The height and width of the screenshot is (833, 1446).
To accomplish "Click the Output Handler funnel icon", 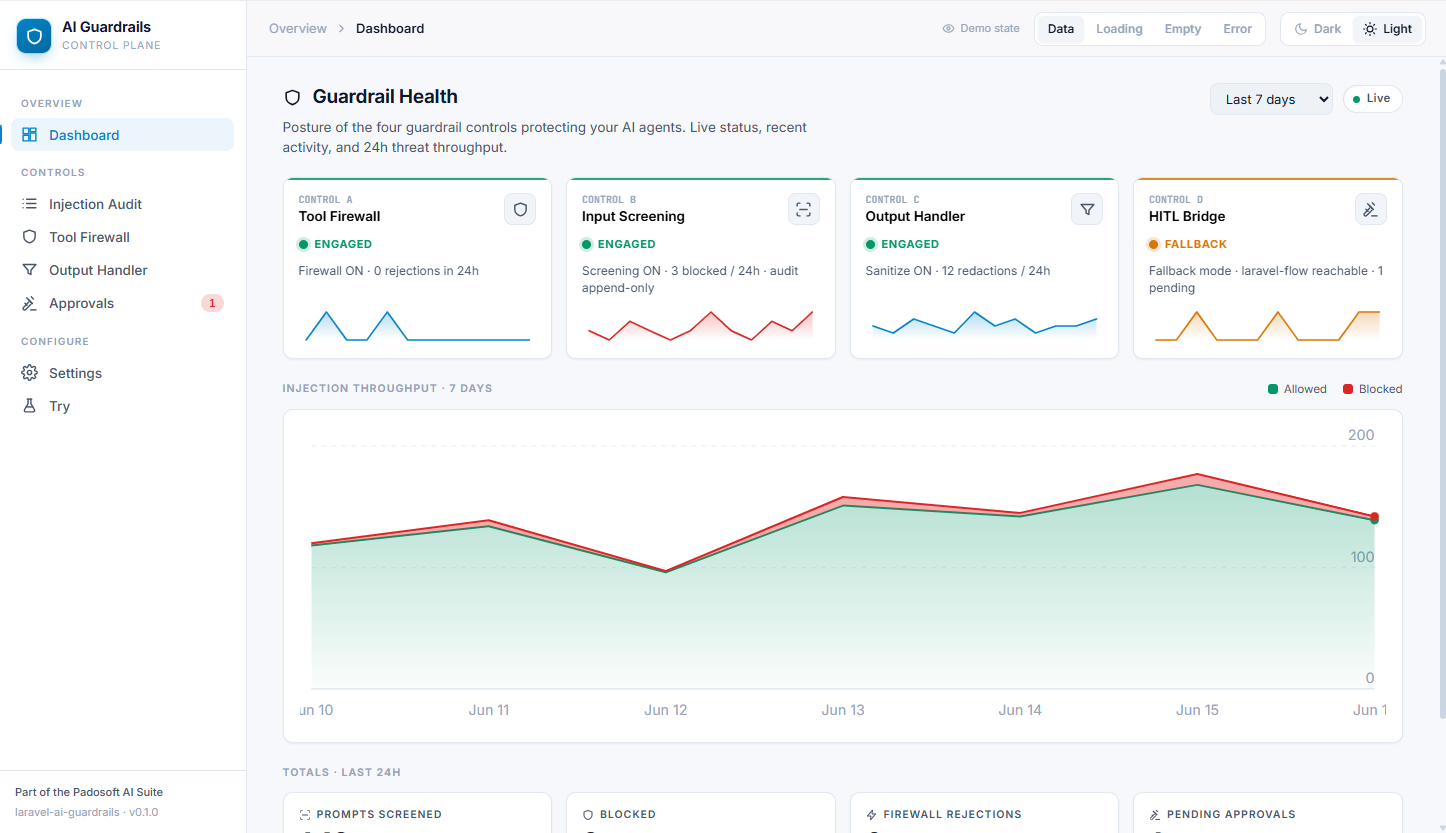I will tap(1087, 209).
